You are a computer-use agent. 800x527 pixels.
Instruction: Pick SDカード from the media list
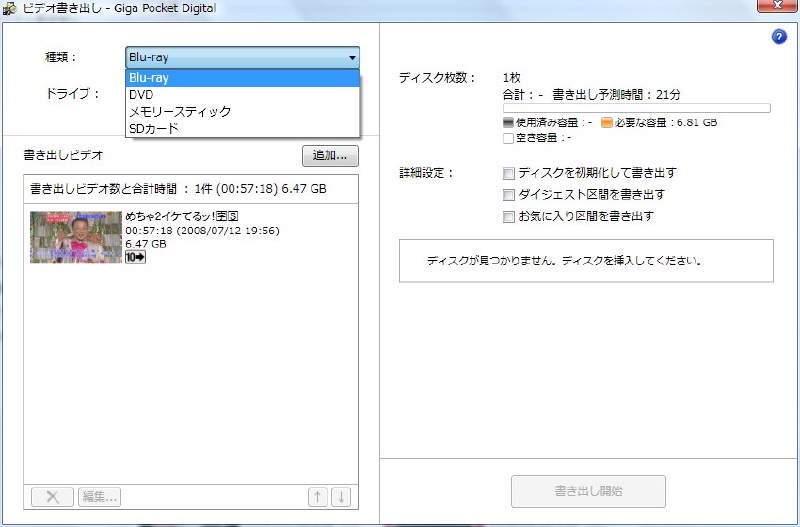[x=154, y=128]
